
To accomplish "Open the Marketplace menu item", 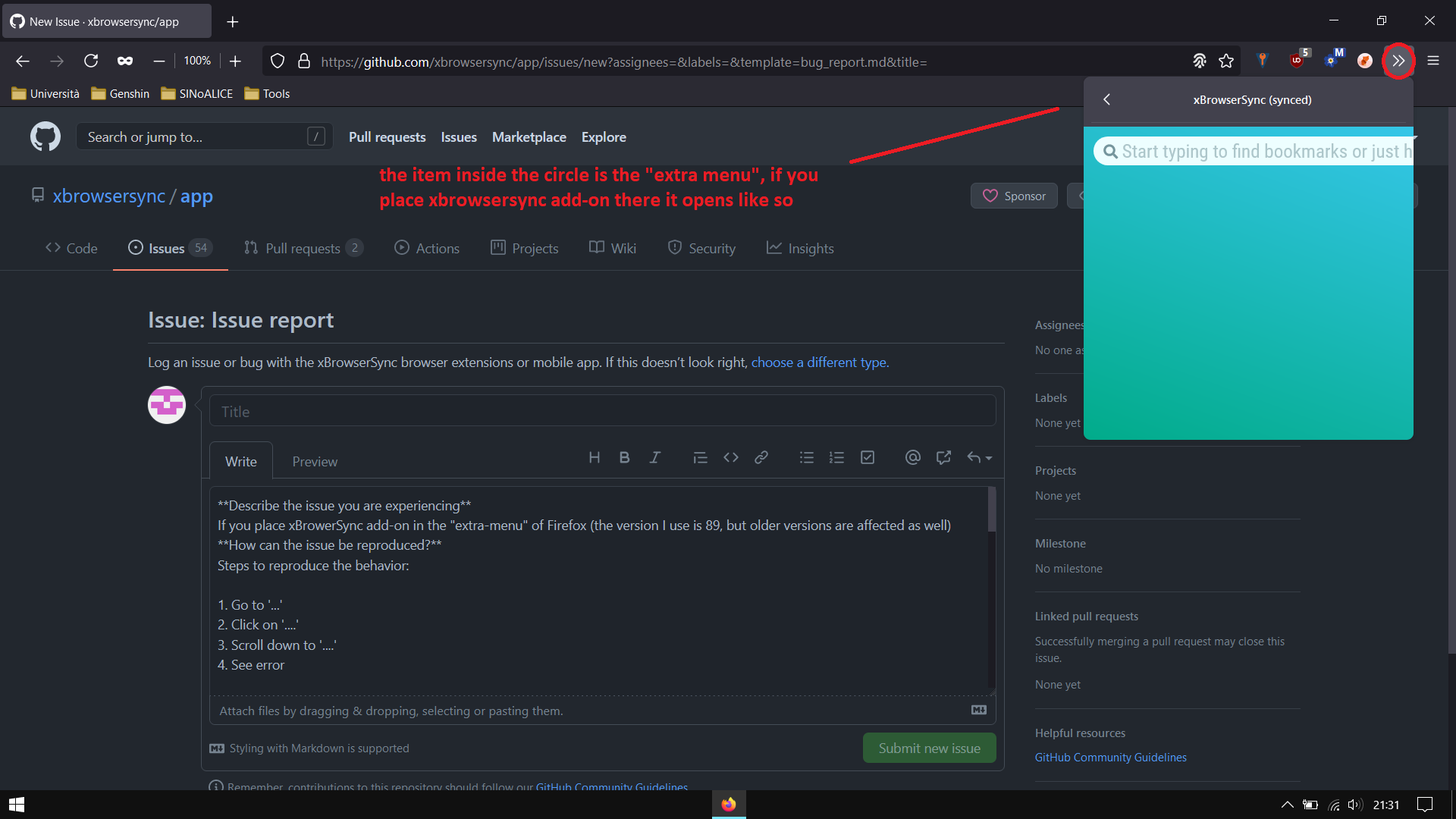I will 529,137.
